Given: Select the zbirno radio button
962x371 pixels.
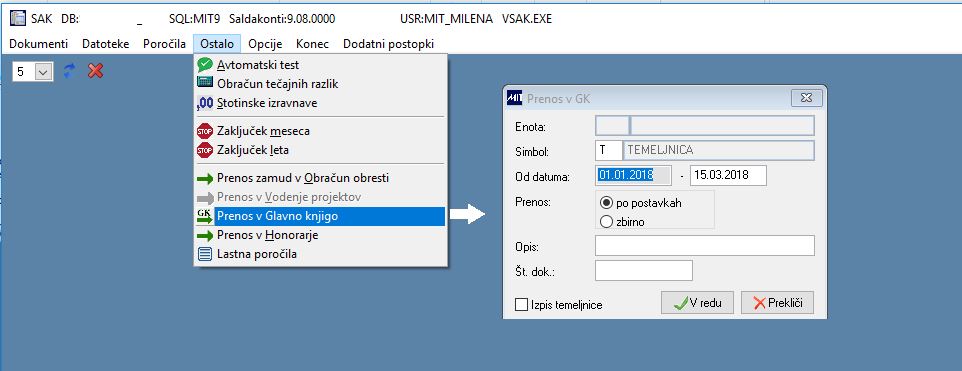Looking at the screenshot, I should 606,222.
